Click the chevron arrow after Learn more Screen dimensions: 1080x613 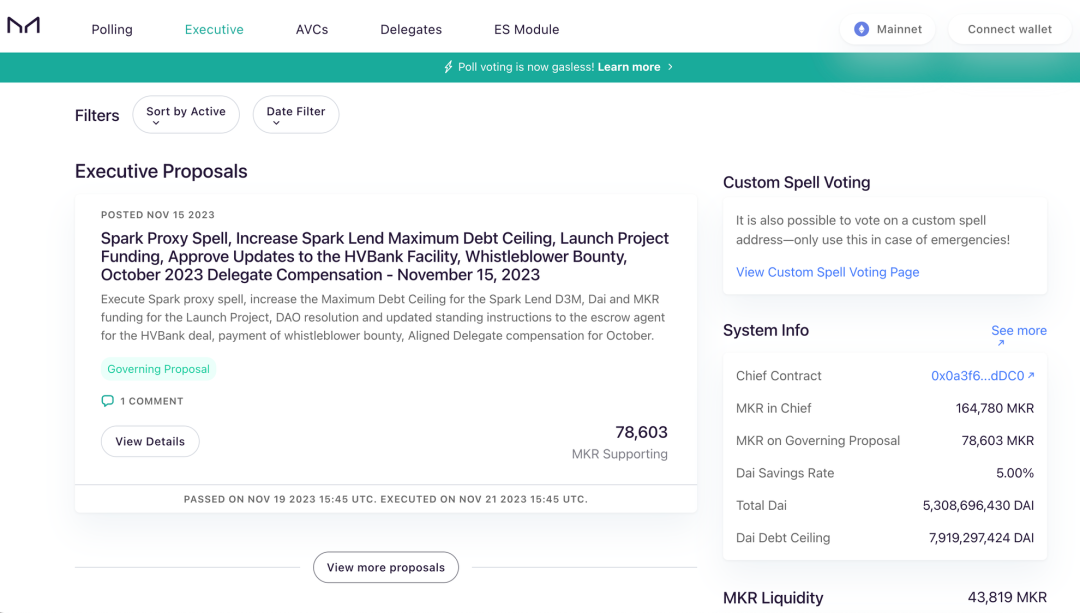670,67
